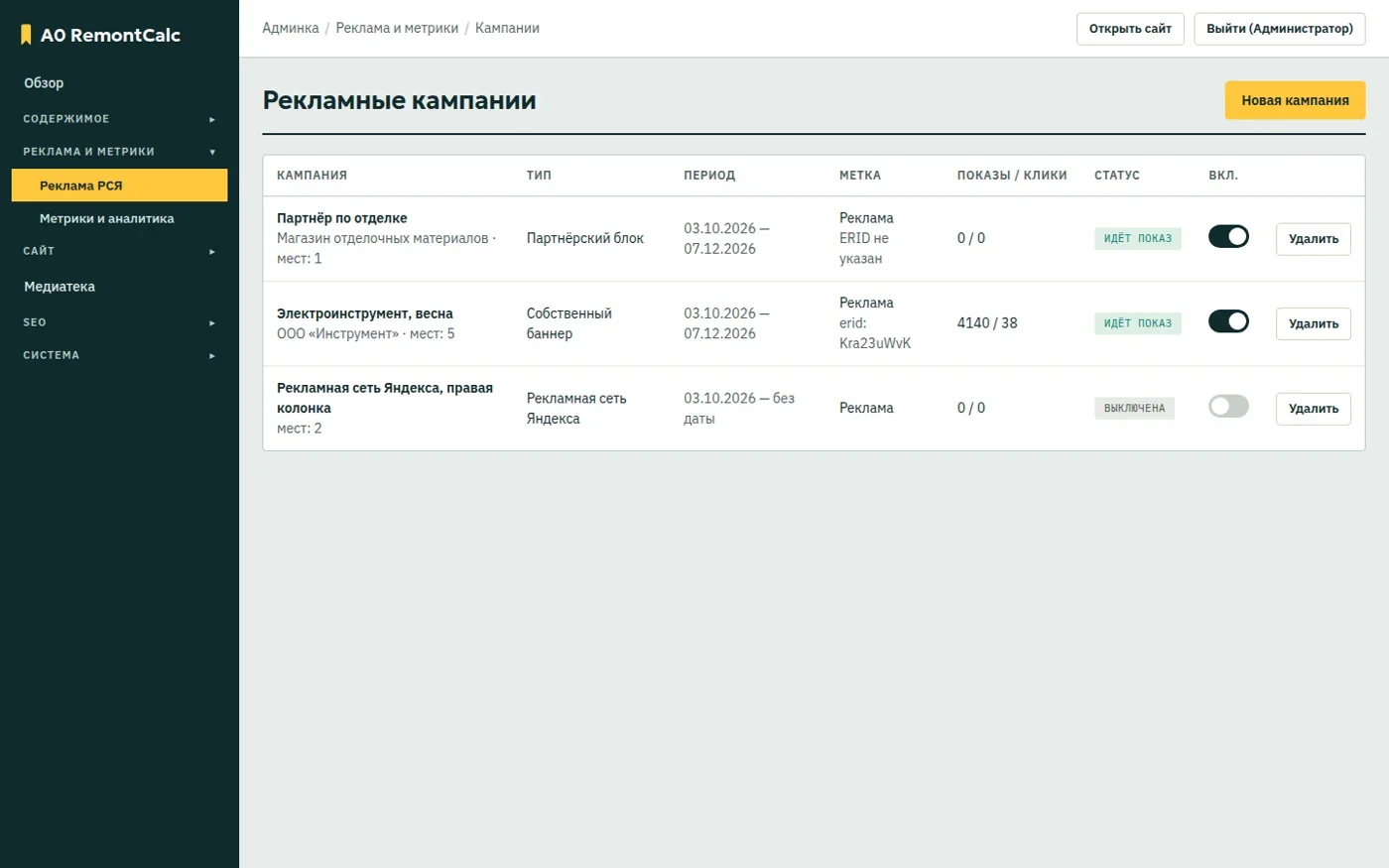
Task: Open the Электроинструмент, весна campaign name
Action: (x=365, y=313)
